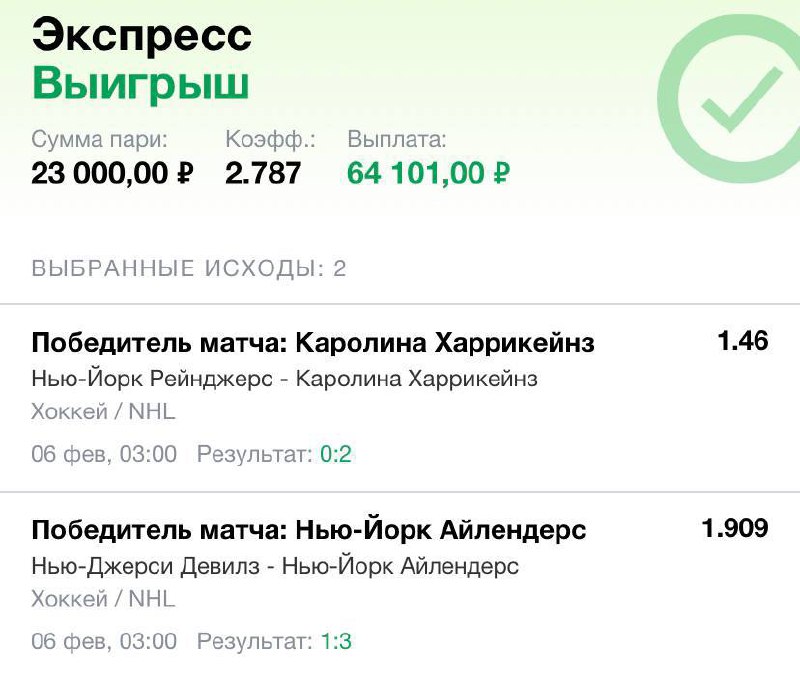This screenshot has width=800, height=677.
Task: Click the 0:2 match result
Action: pos(336,455)
